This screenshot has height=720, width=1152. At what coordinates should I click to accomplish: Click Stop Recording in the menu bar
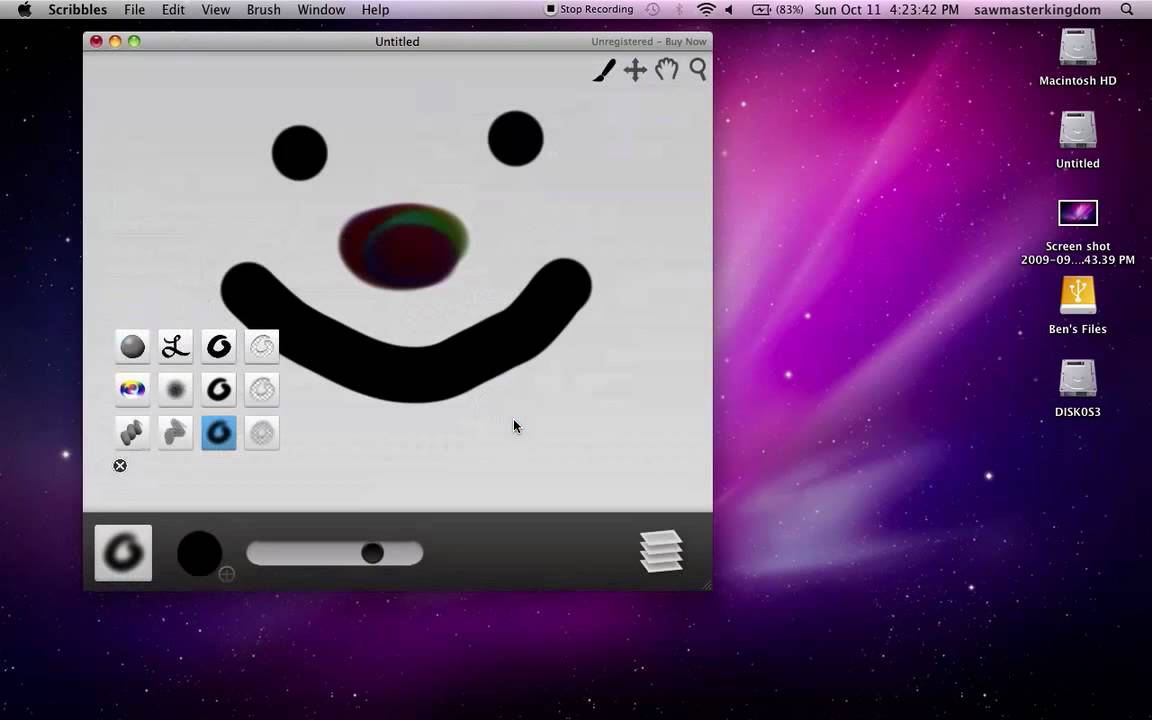tap(590, 9)
